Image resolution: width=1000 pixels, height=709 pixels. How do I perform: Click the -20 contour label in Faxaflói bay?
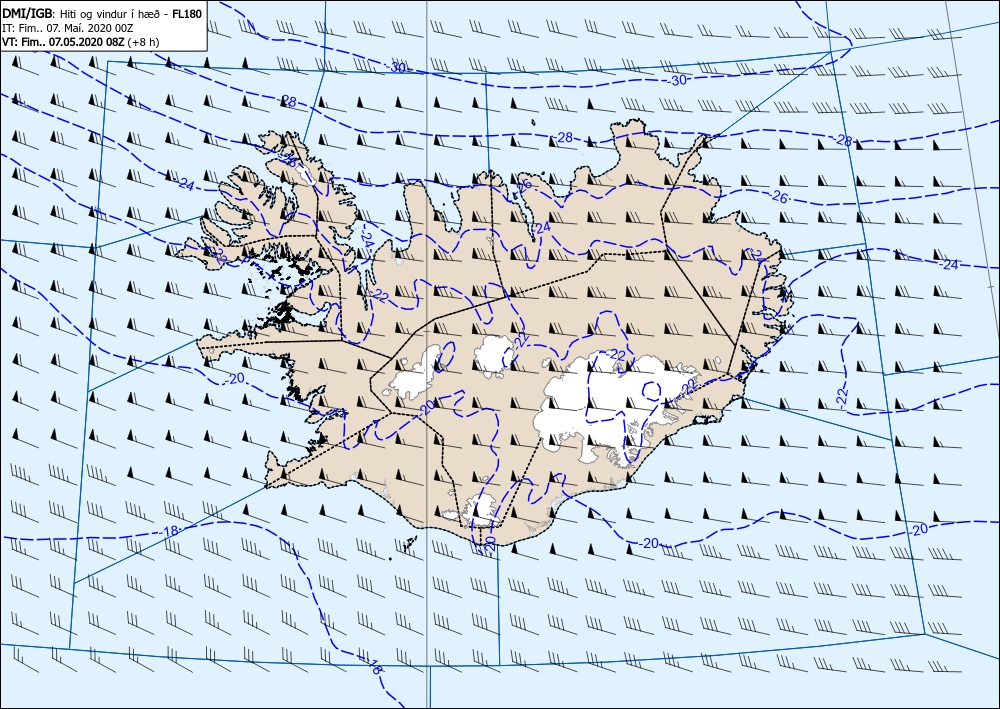click(x=235, y=379)
